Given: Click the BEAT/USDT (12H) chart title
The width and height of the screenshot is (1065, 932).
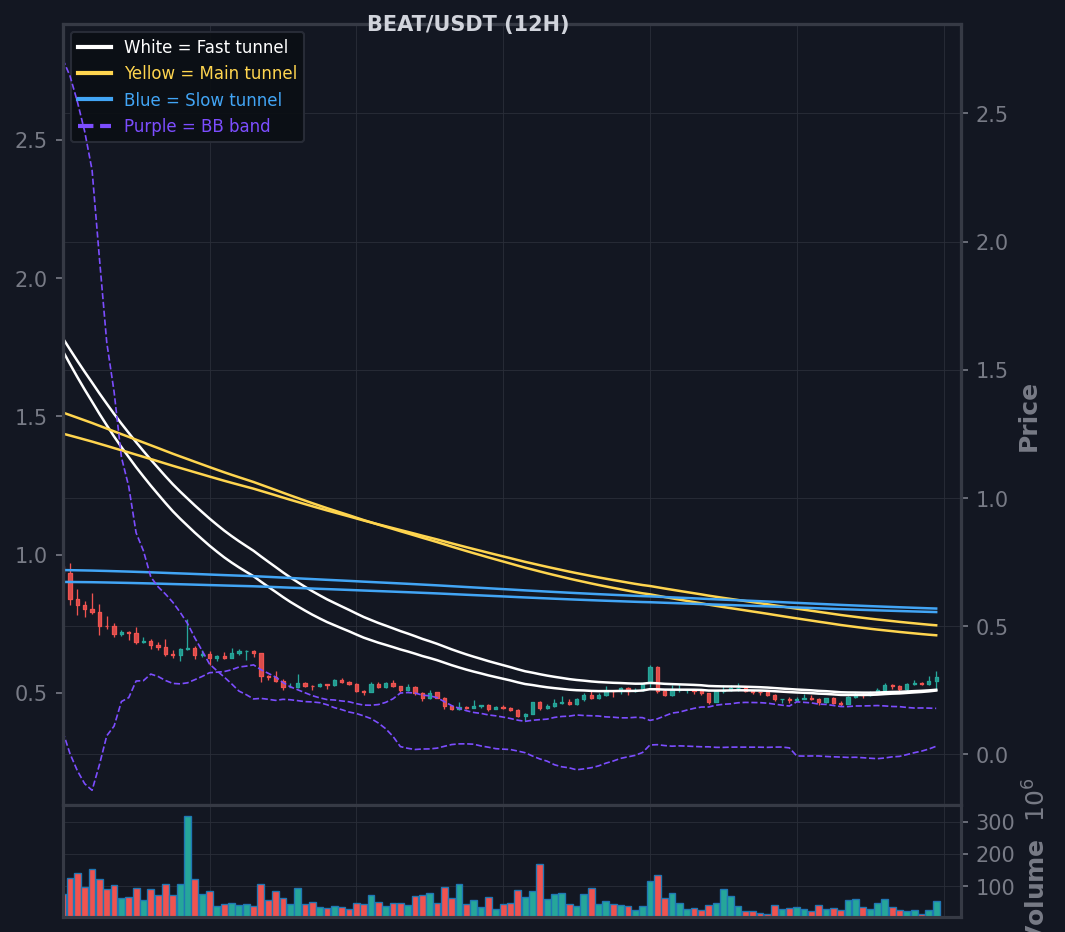Looking at the screenshot, I should (x=468, y=24).
